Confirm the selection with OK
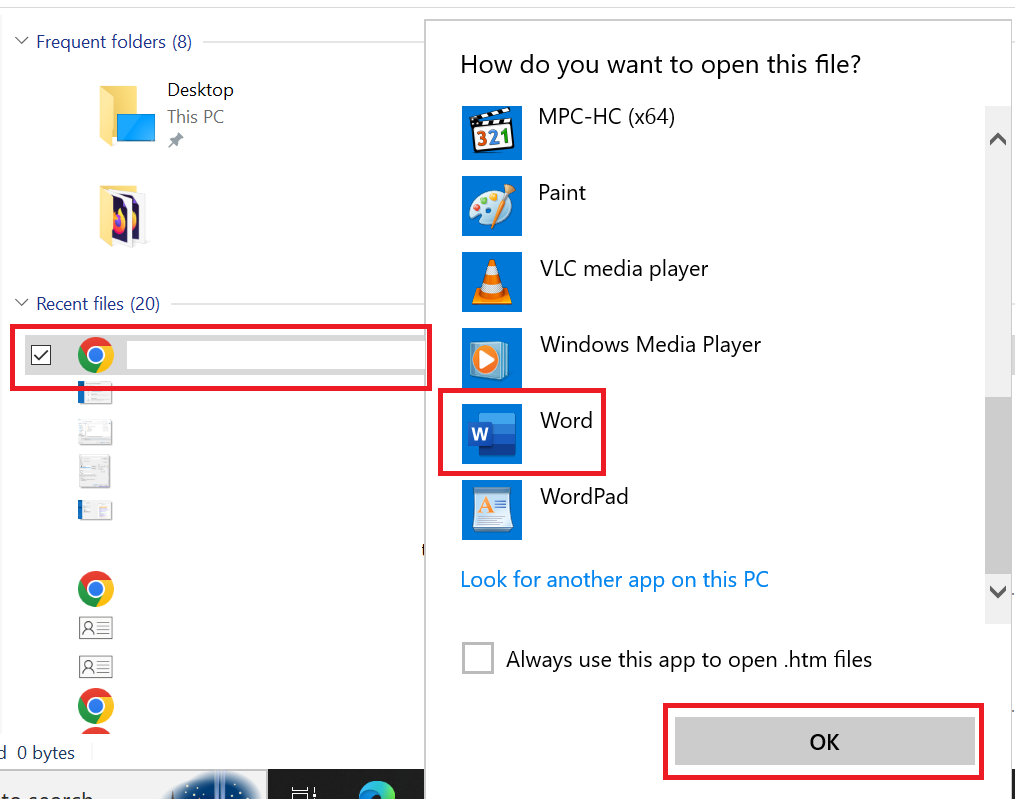The width and height of the screenshot is (1015, 799). (824, 741)
